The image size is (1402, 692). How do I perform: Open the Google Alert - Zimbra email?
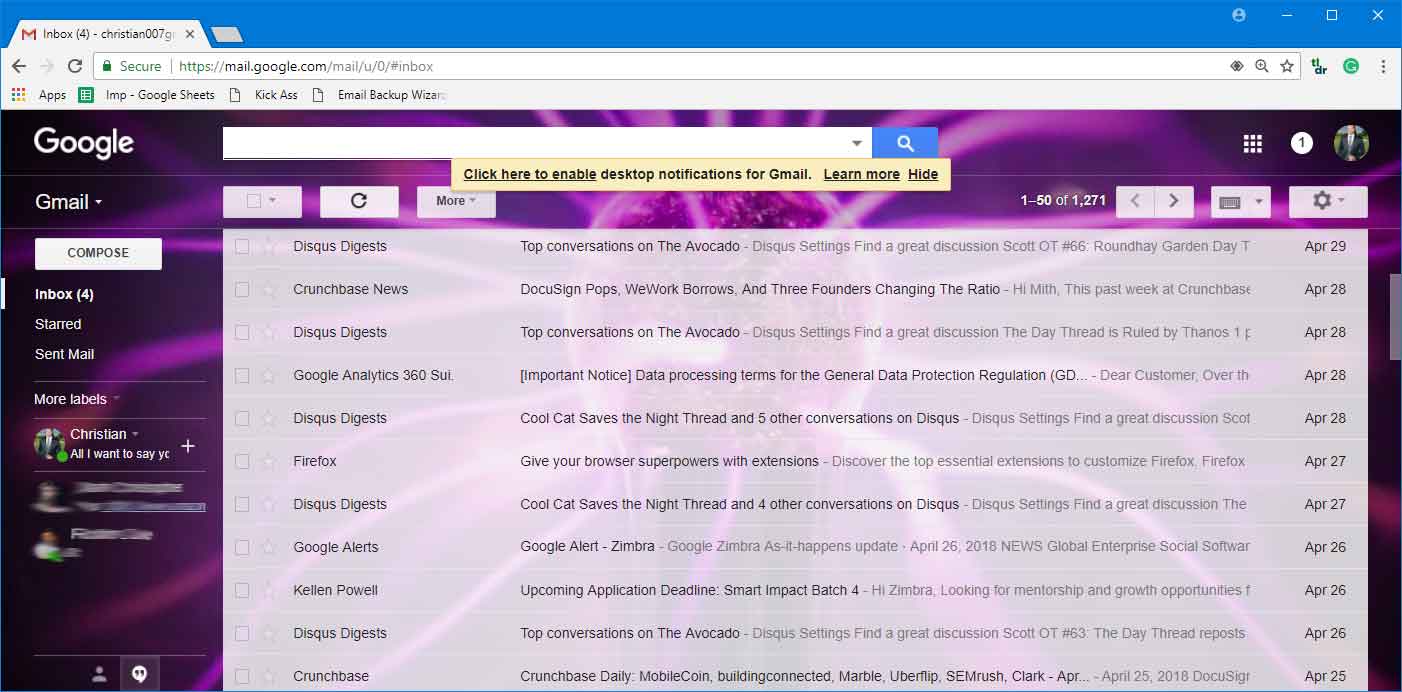[795, 548]
